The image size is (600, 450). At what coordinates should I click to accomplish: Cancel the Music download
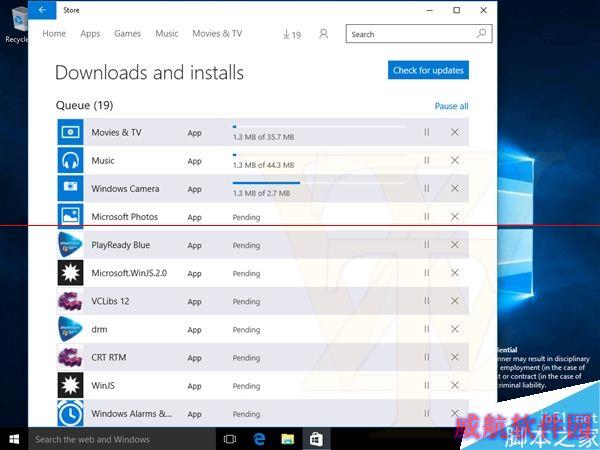(x=455, y=160)
